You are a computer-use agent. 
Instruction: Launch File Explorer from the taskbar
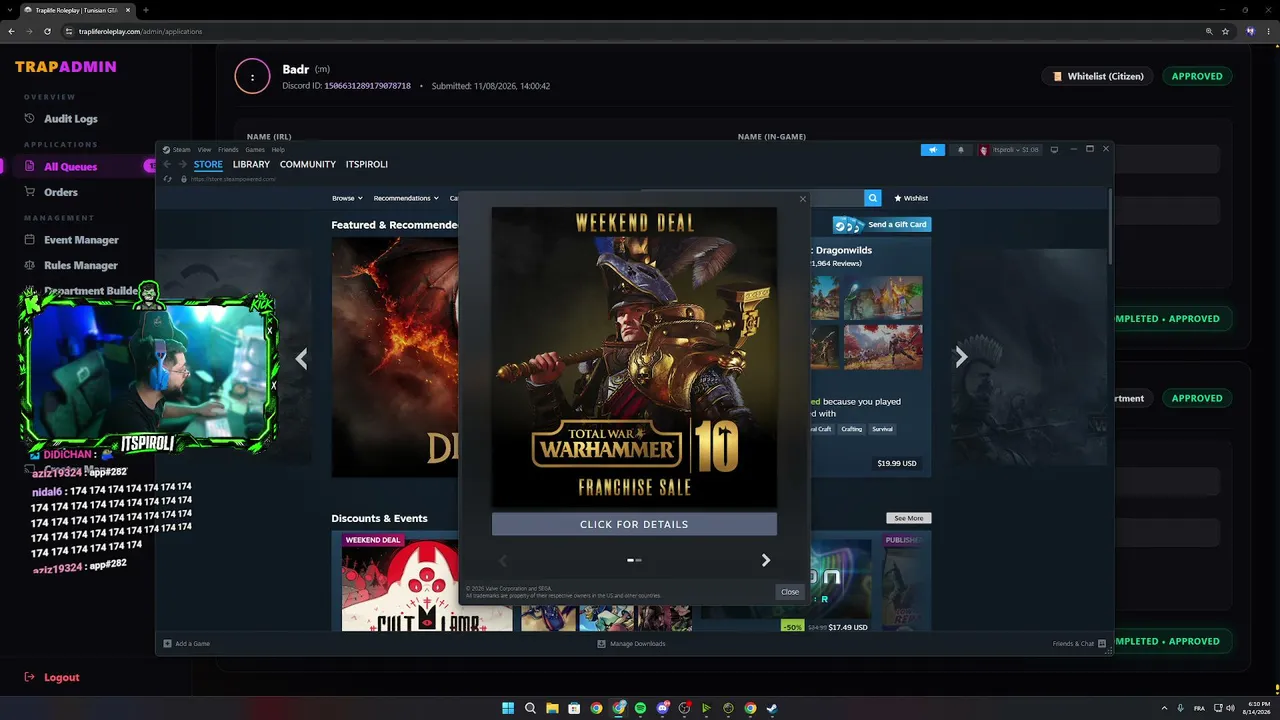(x=552, y=708)
